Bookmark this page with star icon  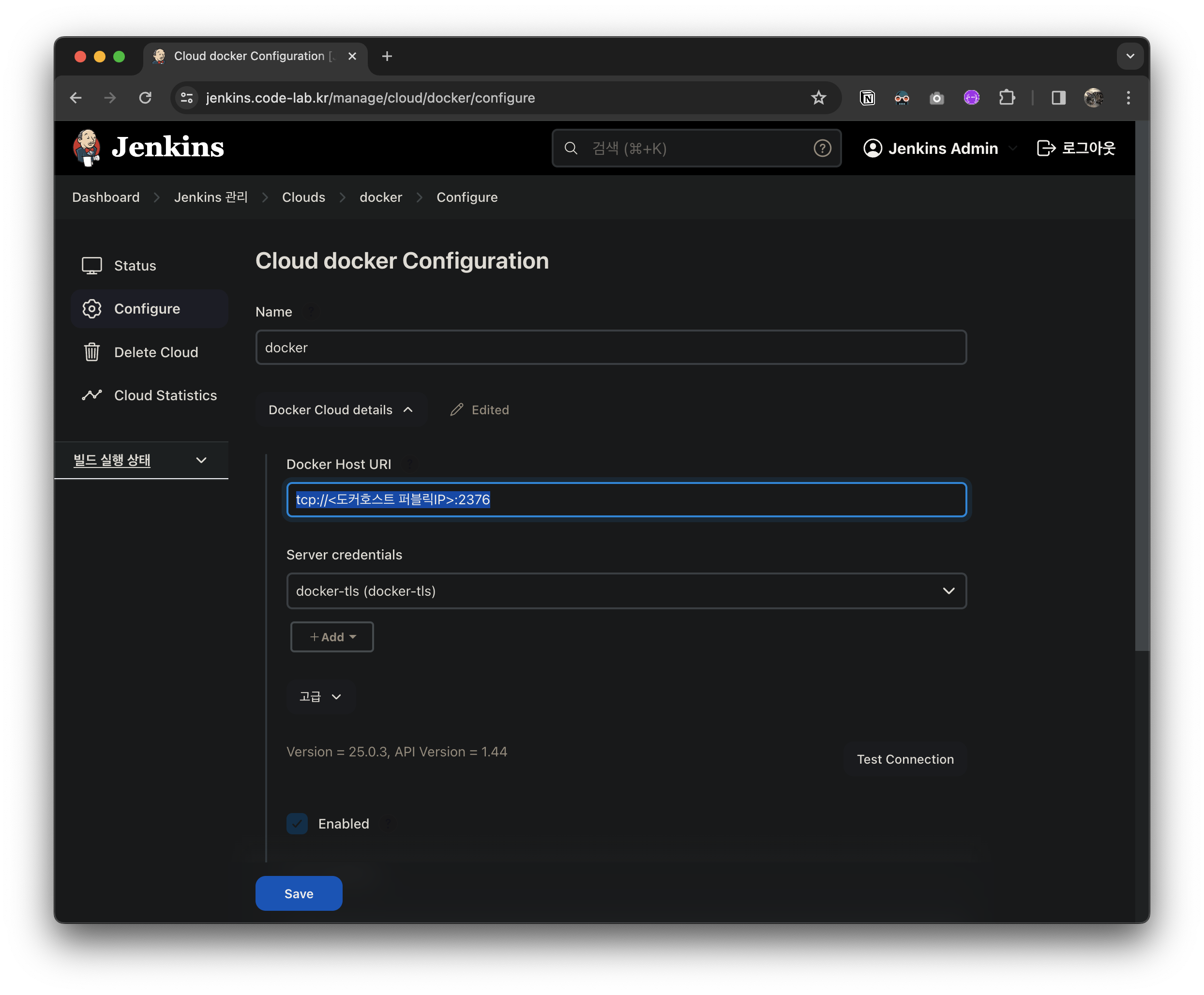(x=818, y=98)
